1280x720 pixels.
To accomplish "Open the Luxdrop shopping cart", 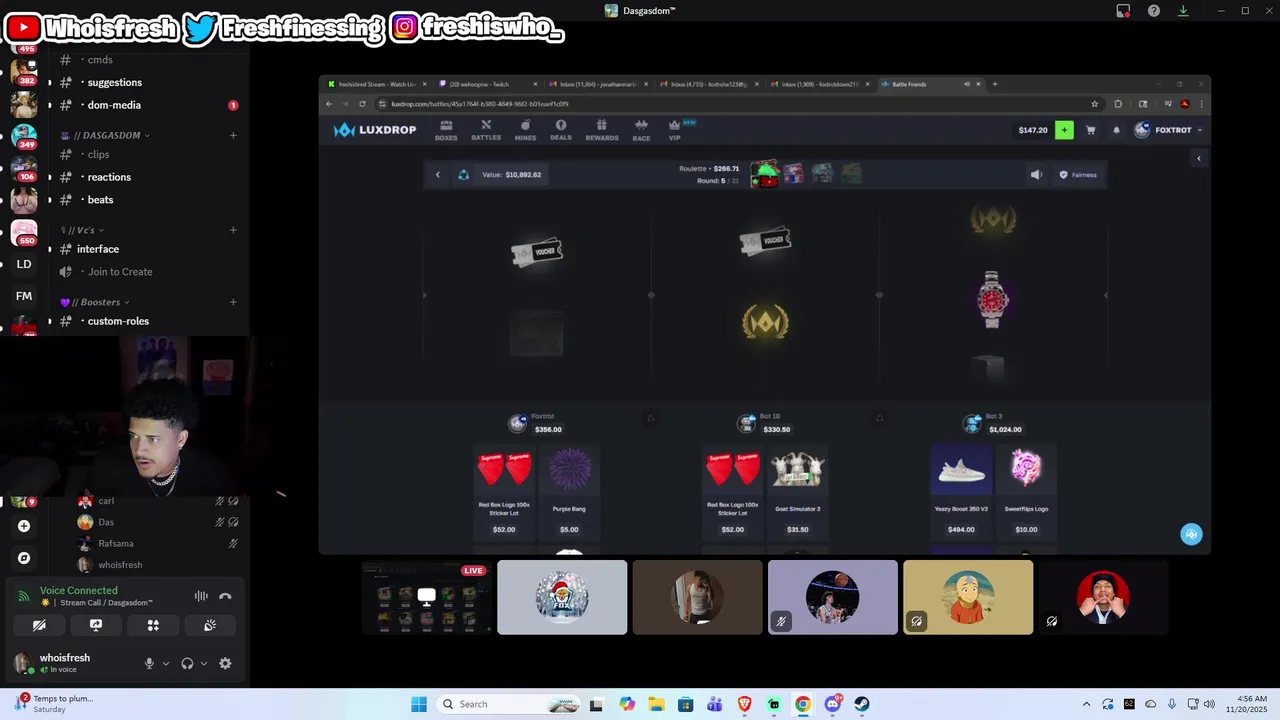I will point(1091,130).
